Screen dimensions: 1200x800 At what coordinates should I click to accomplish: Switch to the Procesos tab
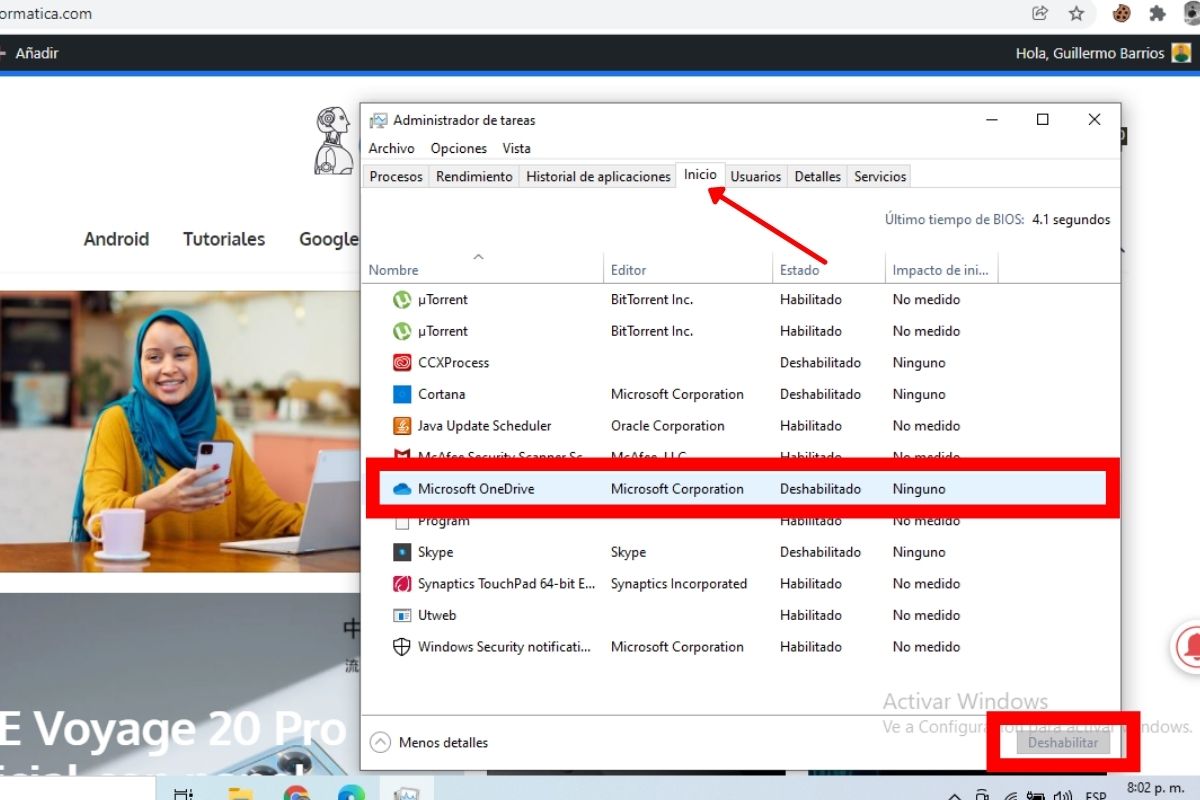point(396,176)
